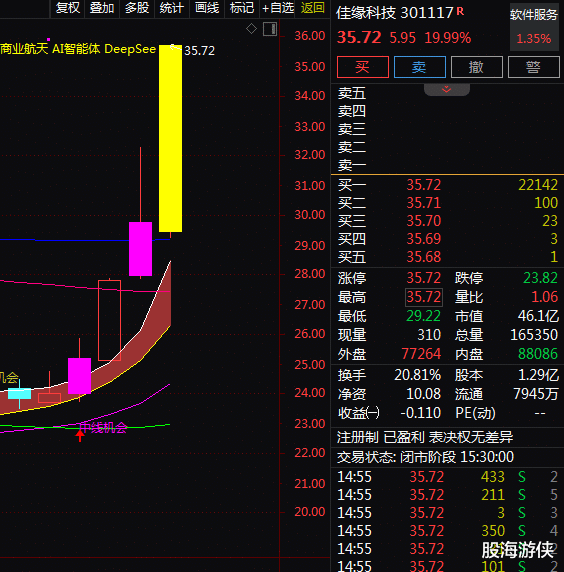The image size is (564, 572).
Task: Select the 叠加 overlay toolbar item
Action: (x=102, y=8)
